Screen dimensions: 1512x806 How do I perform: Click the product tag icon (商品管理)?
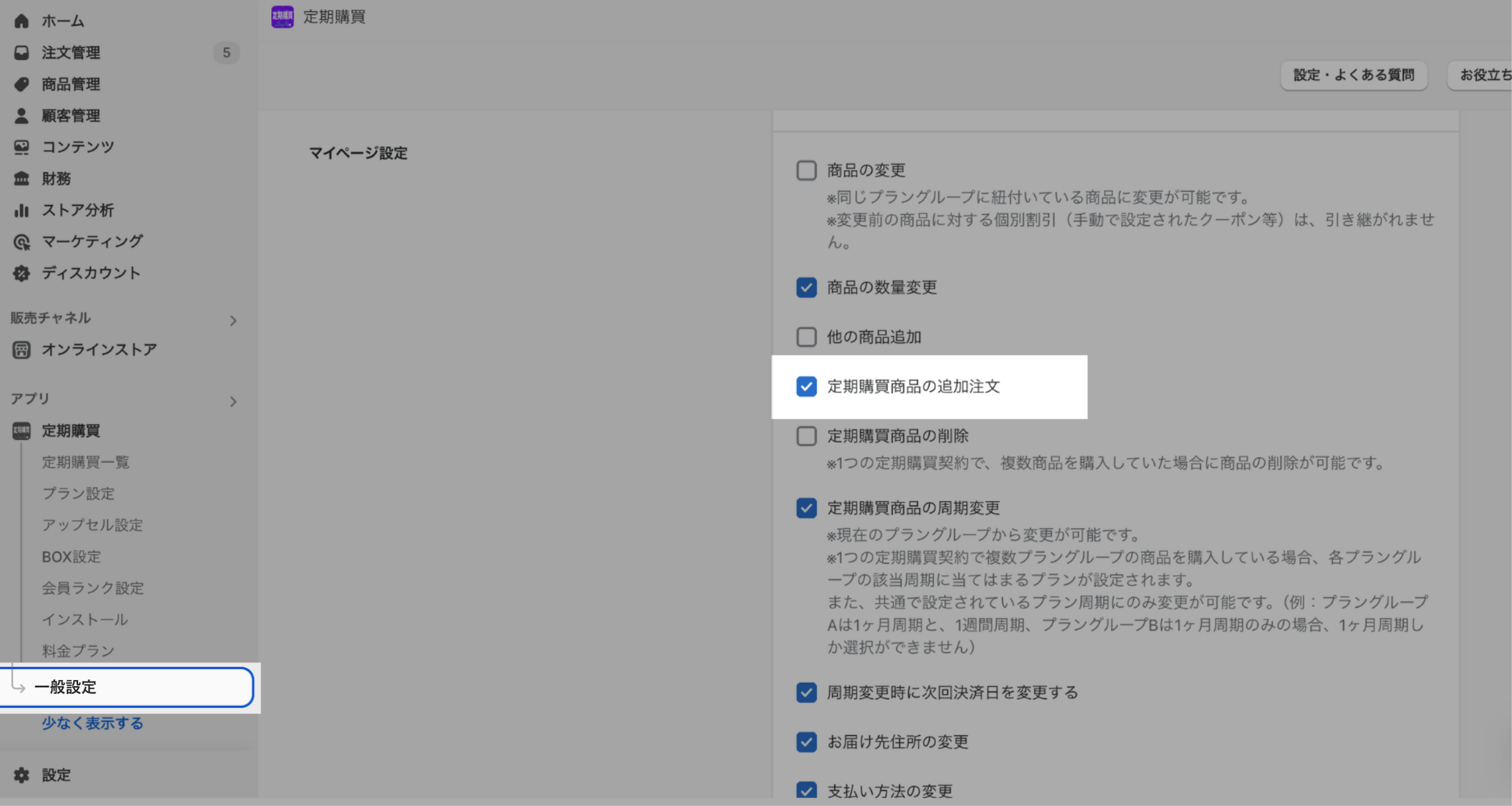pos(21,84)
